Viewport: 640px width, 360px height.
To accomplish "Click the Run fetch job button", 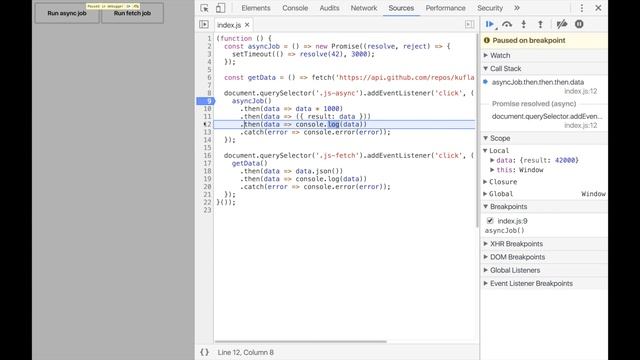I will pyautogui.click(x=132, y=13).
